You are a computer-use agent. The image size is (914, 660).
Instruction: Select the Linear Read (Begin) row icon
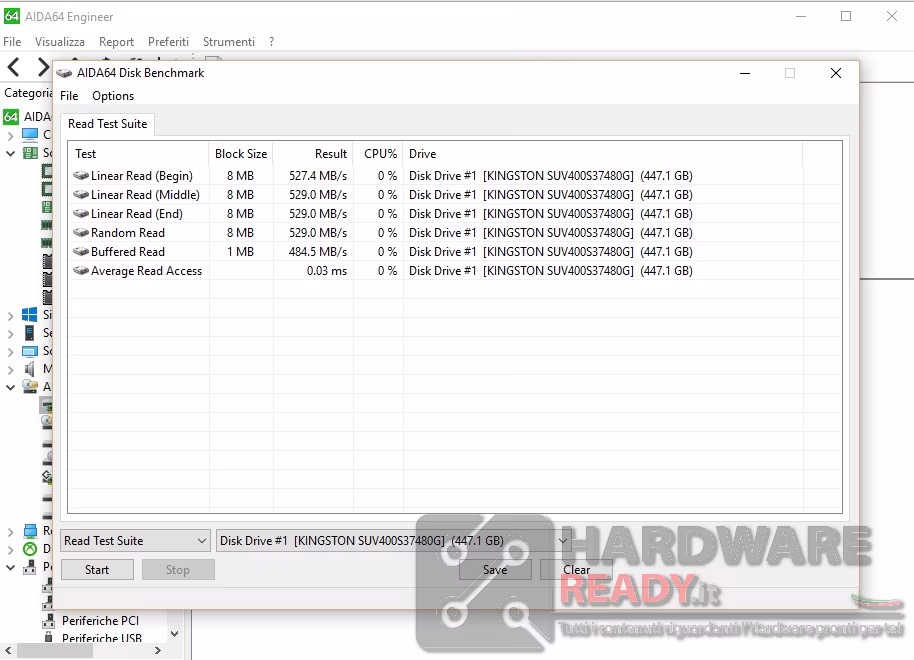tap(81, 175)
